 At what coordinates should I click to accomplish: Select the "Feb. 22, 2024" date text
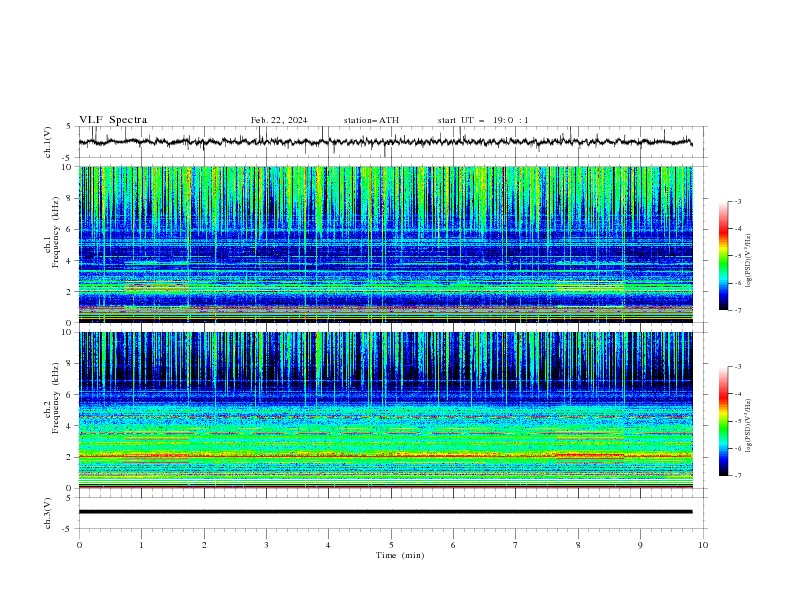pos(279,120)
